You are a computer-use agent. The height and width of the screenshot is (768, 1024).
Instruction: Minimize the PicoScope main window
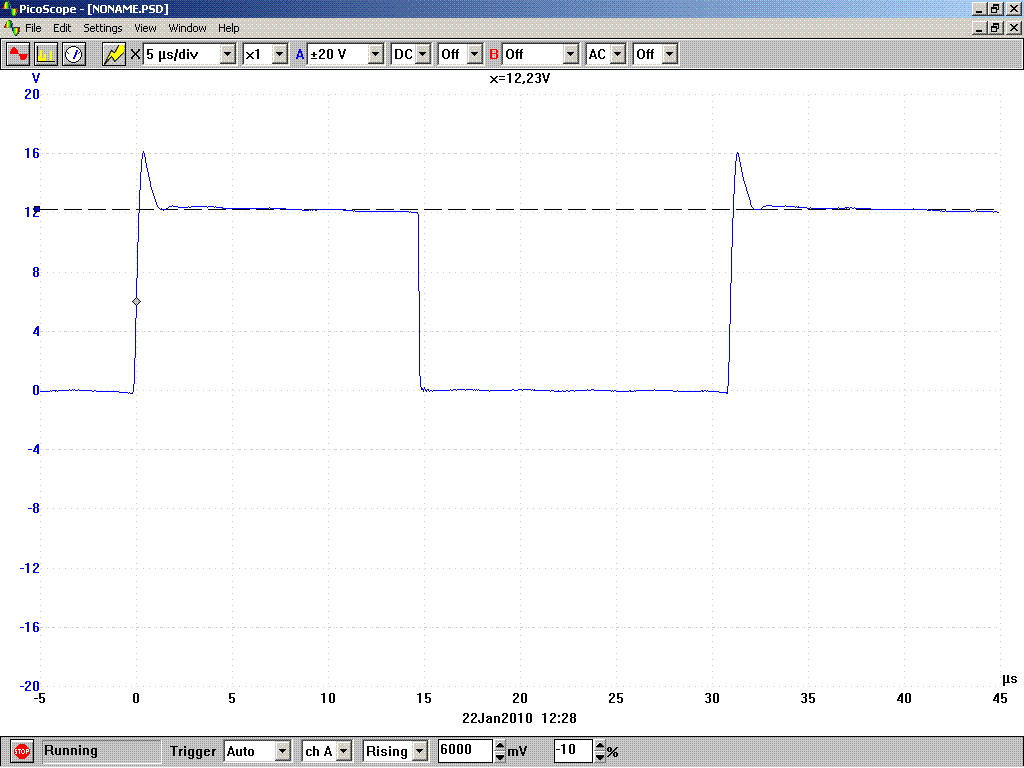pyautogui.click(x=979, y=8)
